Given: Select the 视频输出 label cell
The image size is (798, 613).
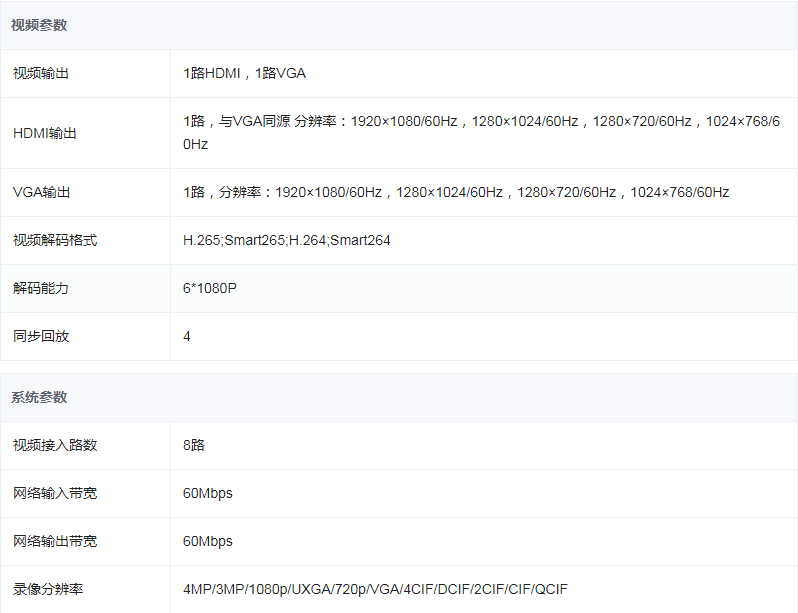Looking at the screenshot, I should pyautogui.click(x=86, y=74).
